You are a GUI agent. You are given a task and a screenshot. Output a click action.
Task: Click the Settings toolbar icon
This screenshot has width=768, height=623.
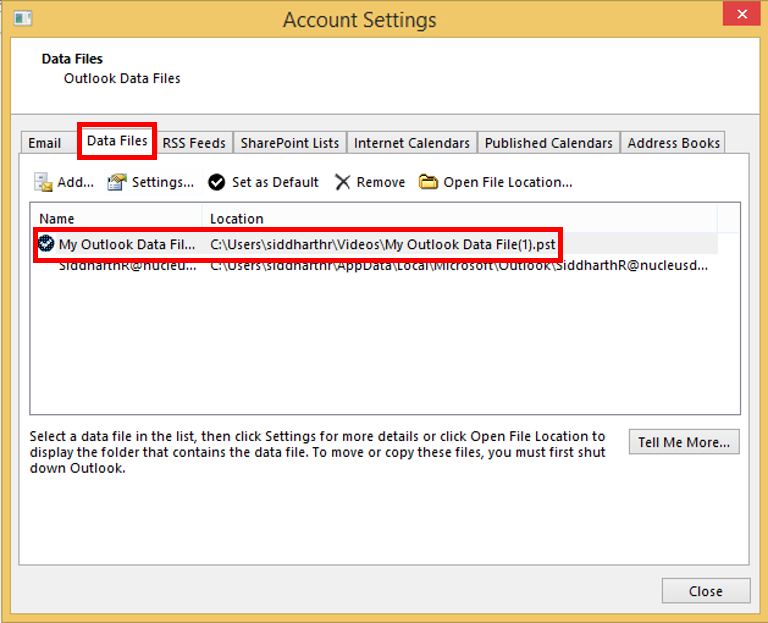[117, 182]
